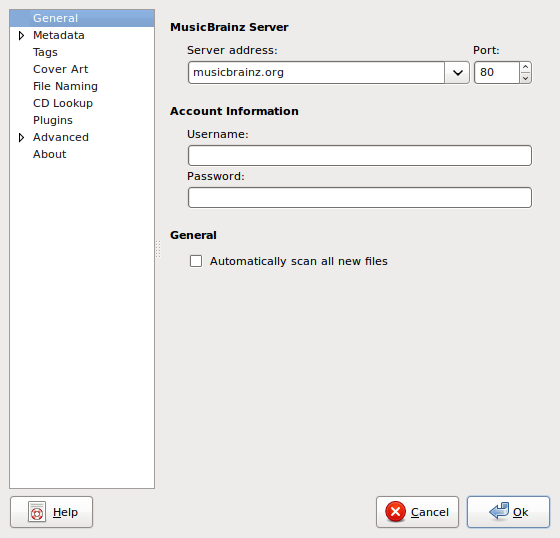Click inside the Port number field

[497, 73]
